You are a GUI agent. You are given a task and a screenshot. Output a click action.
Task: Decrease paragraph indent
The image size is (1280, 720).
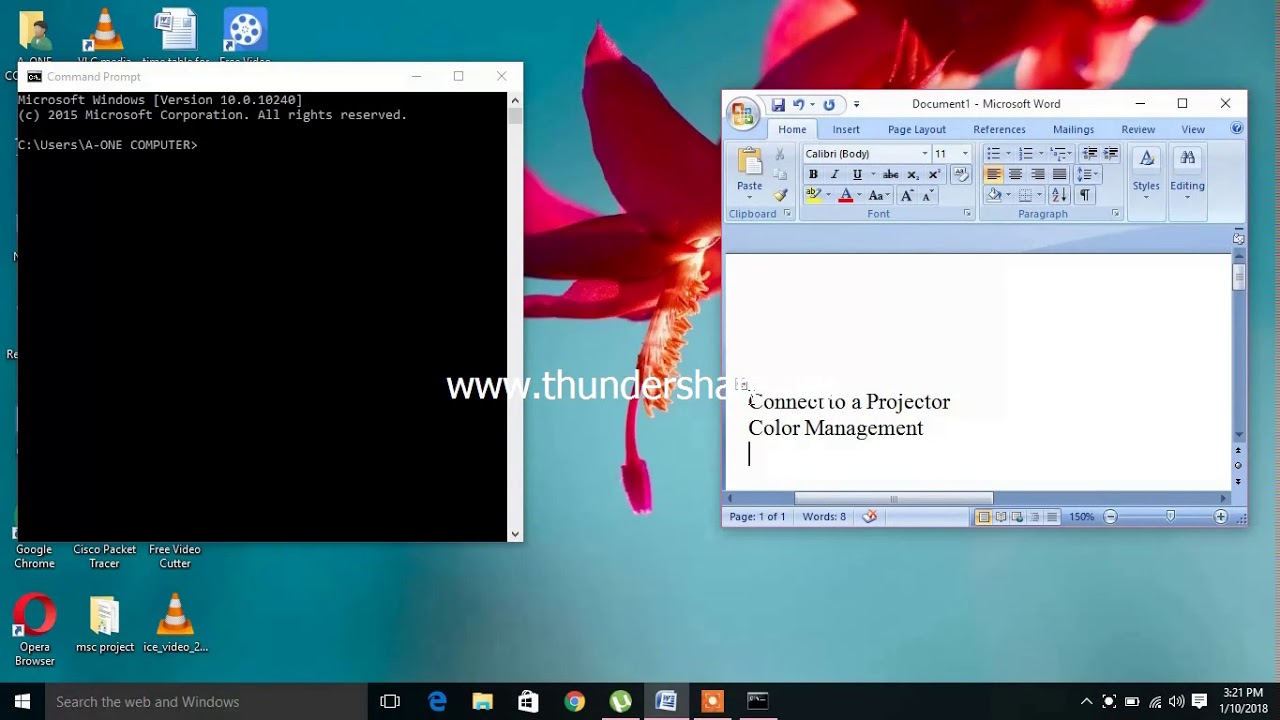tap(1090, 153)
